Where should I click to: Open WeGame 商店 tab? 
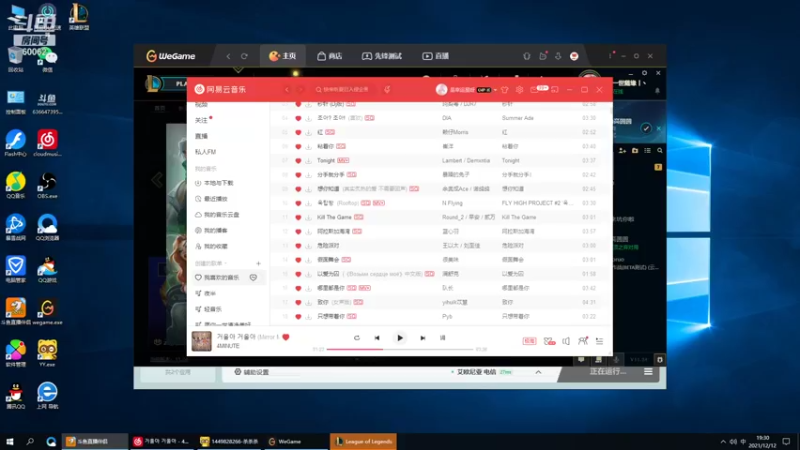pyautogui.click(x=329, y=56)
